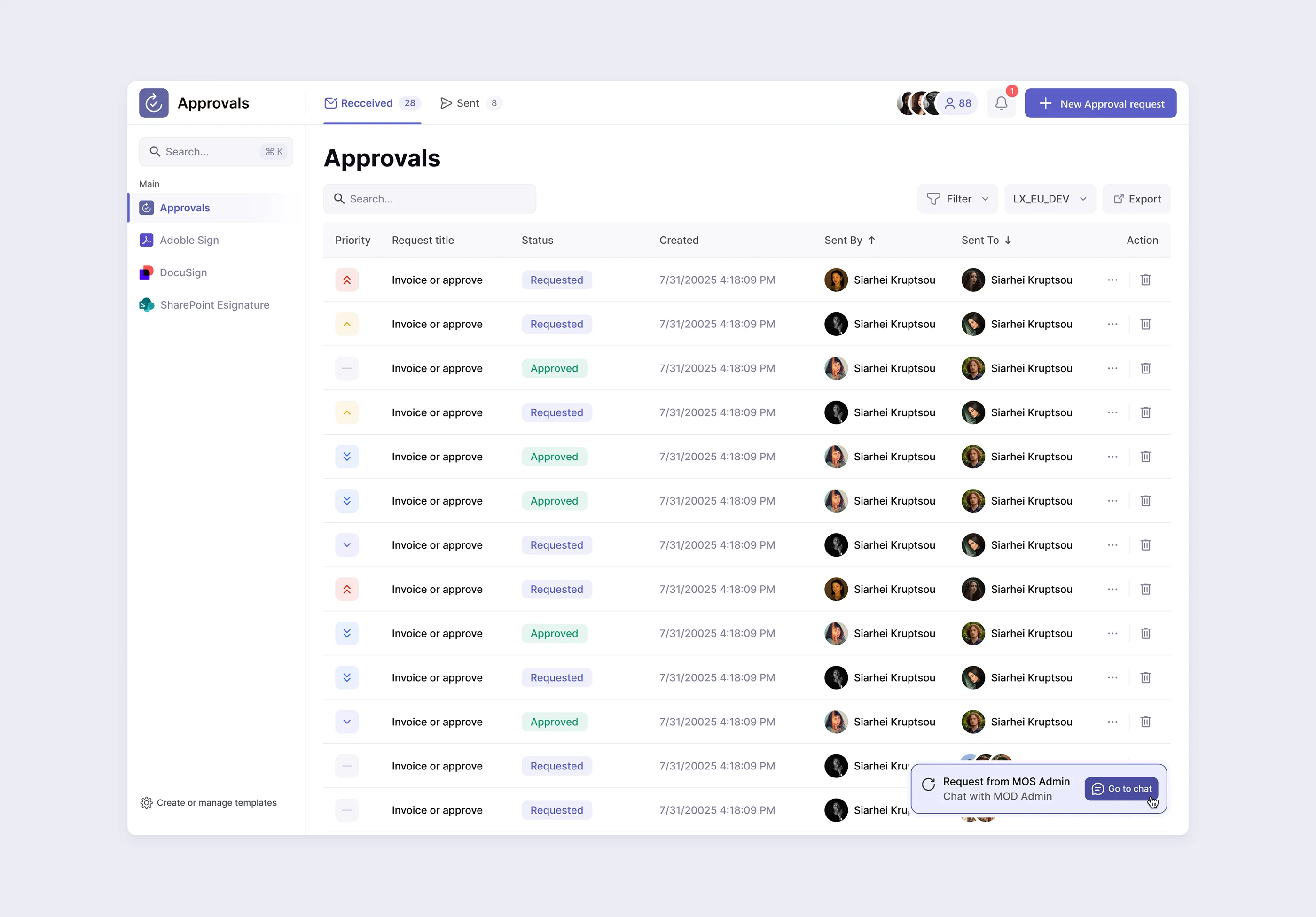Click the Priority column header

352,240
